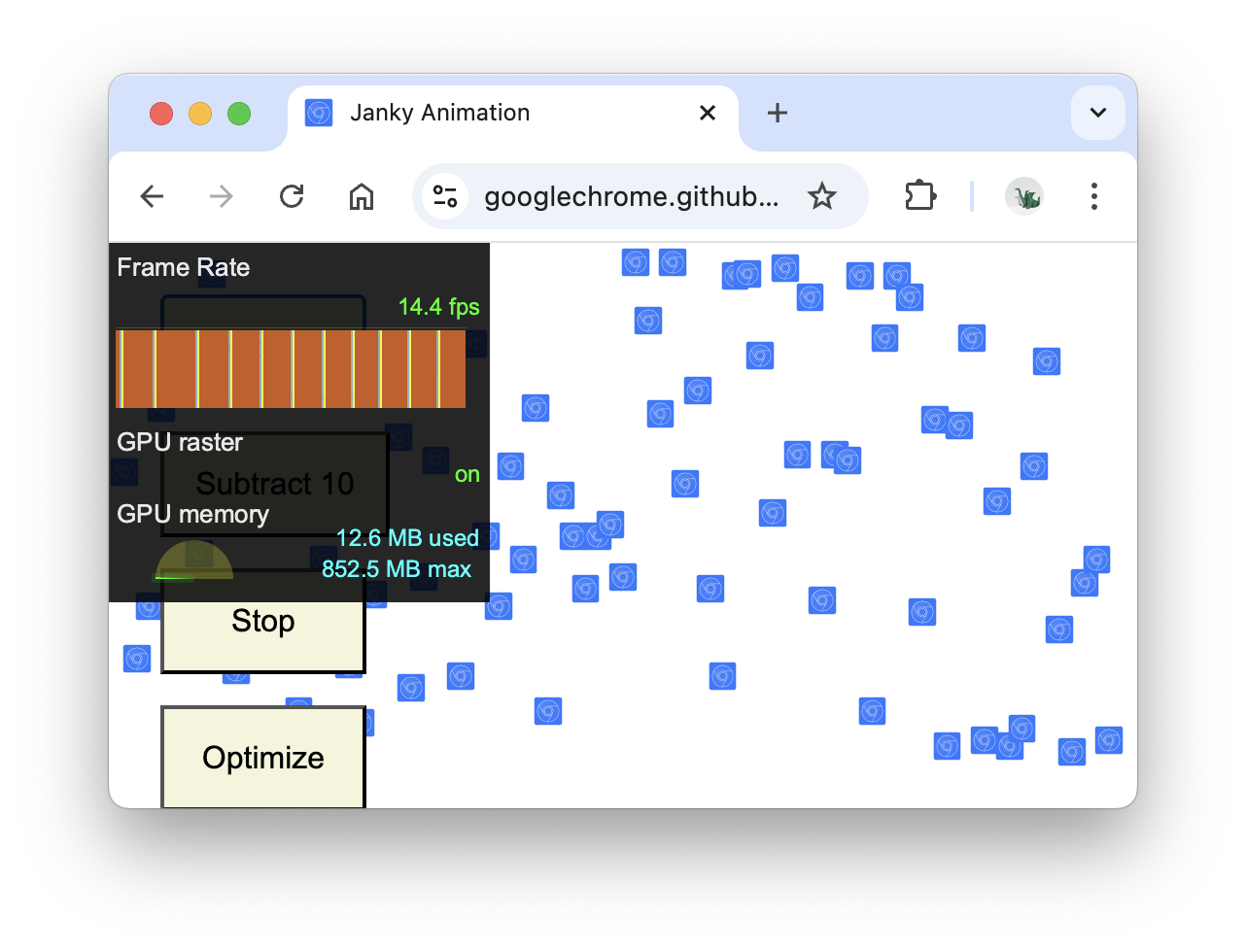Click the browser back arrow

tap(152, 197)
